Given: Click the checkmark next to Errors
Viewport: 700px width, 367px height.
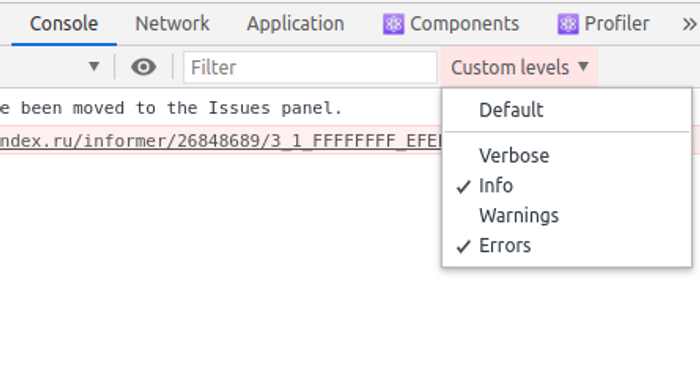Looking at the screenshot, I should (464, 246).
